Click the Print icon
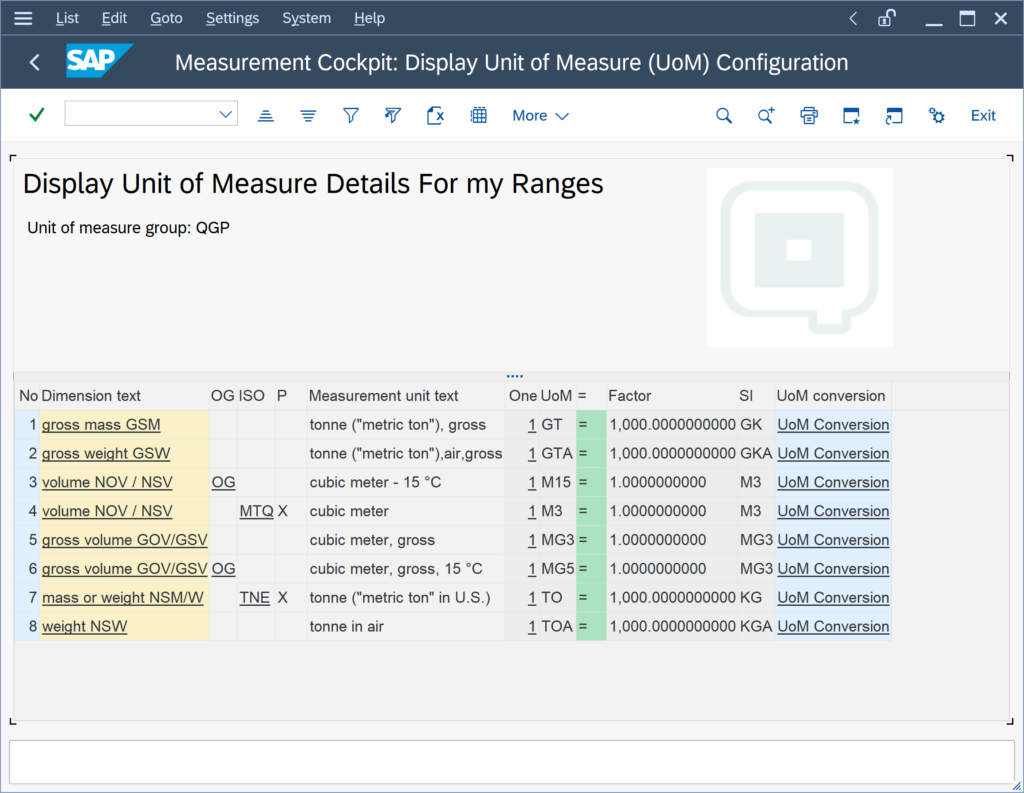The height and width of the screenshot is (793, 1024). (x=808, y=116)
